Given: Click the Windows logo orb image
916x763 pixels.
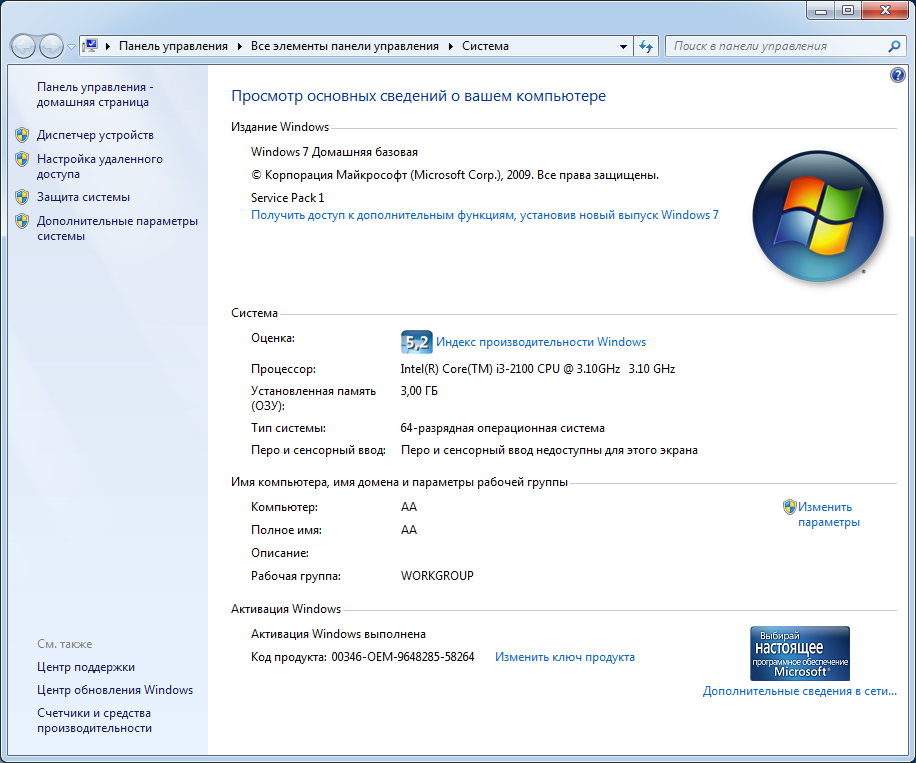Looking at the screenshot, I should click(818, 216).
